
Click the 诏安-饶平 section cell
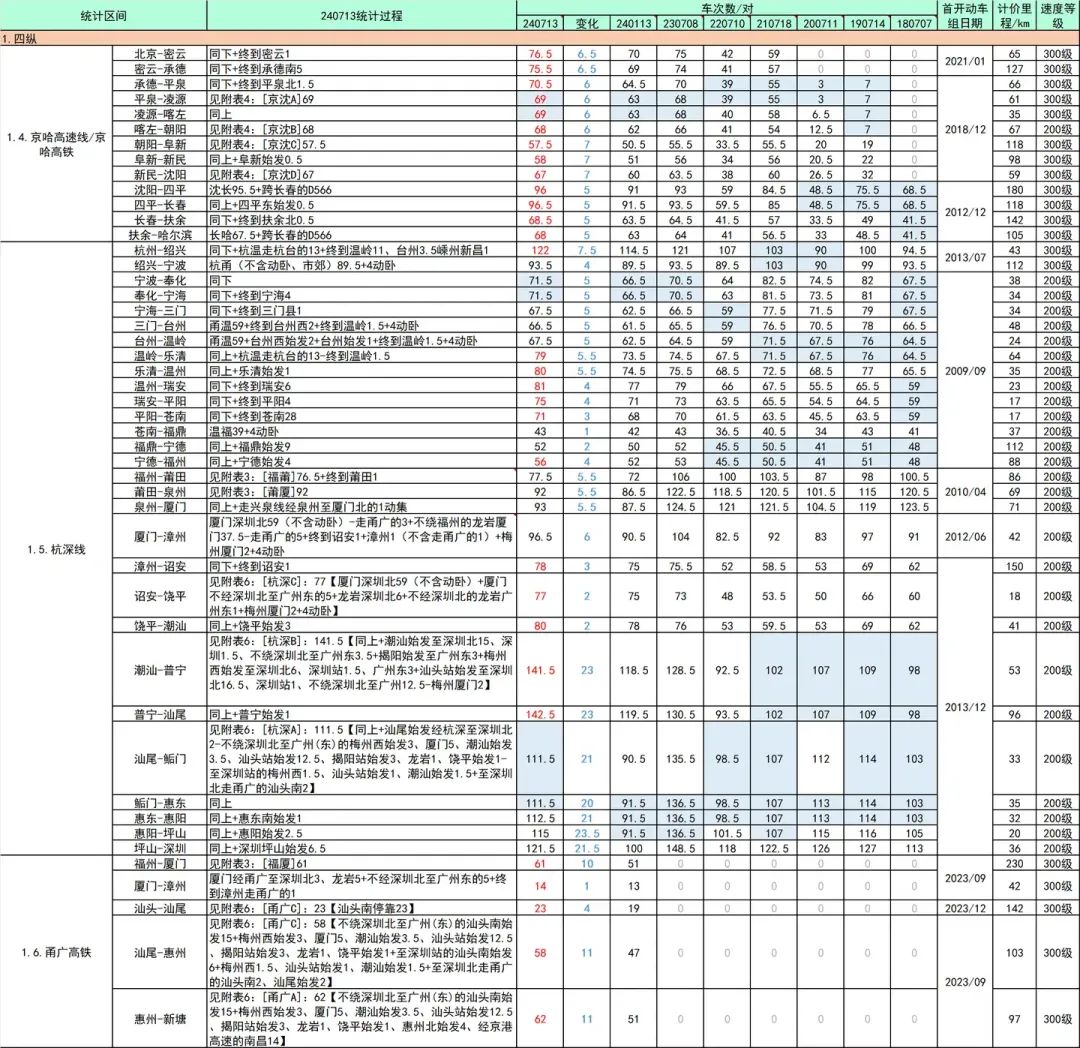(160, 596)
